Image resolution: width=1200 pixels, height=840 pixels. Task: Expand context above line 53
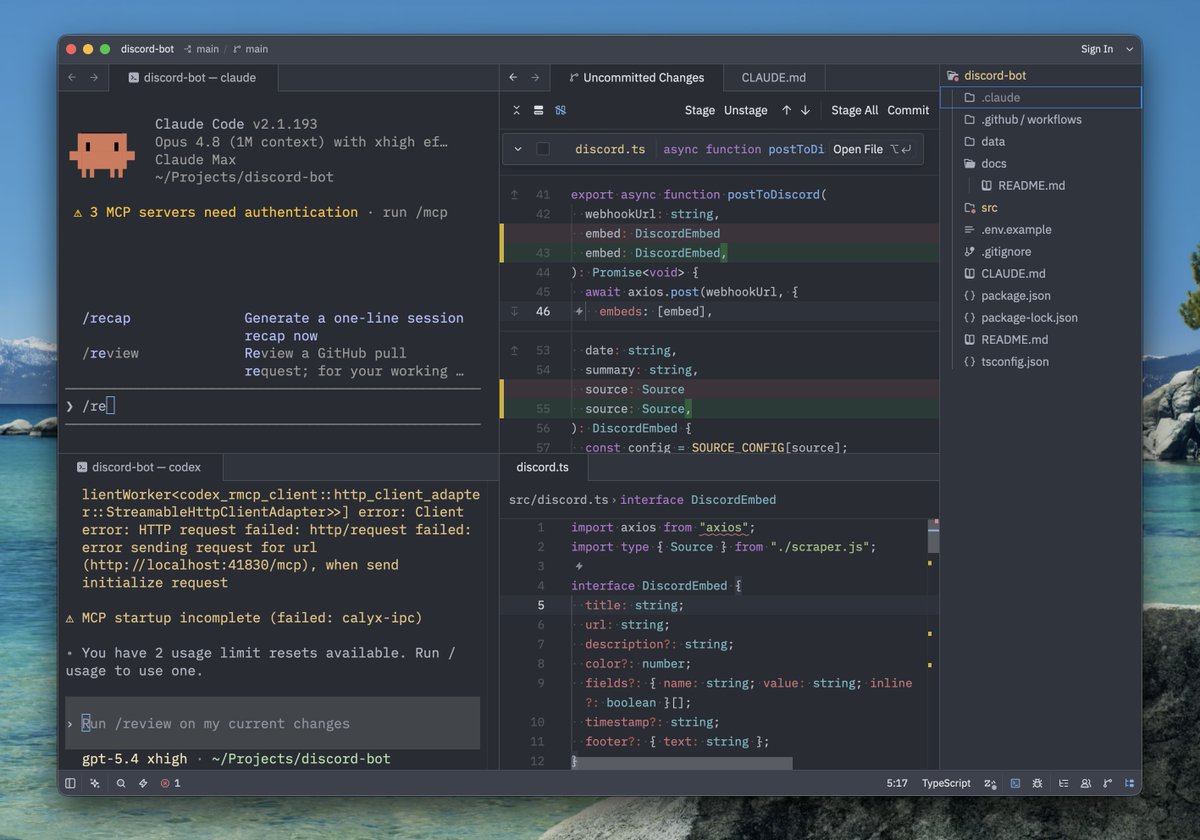[514, 351]
